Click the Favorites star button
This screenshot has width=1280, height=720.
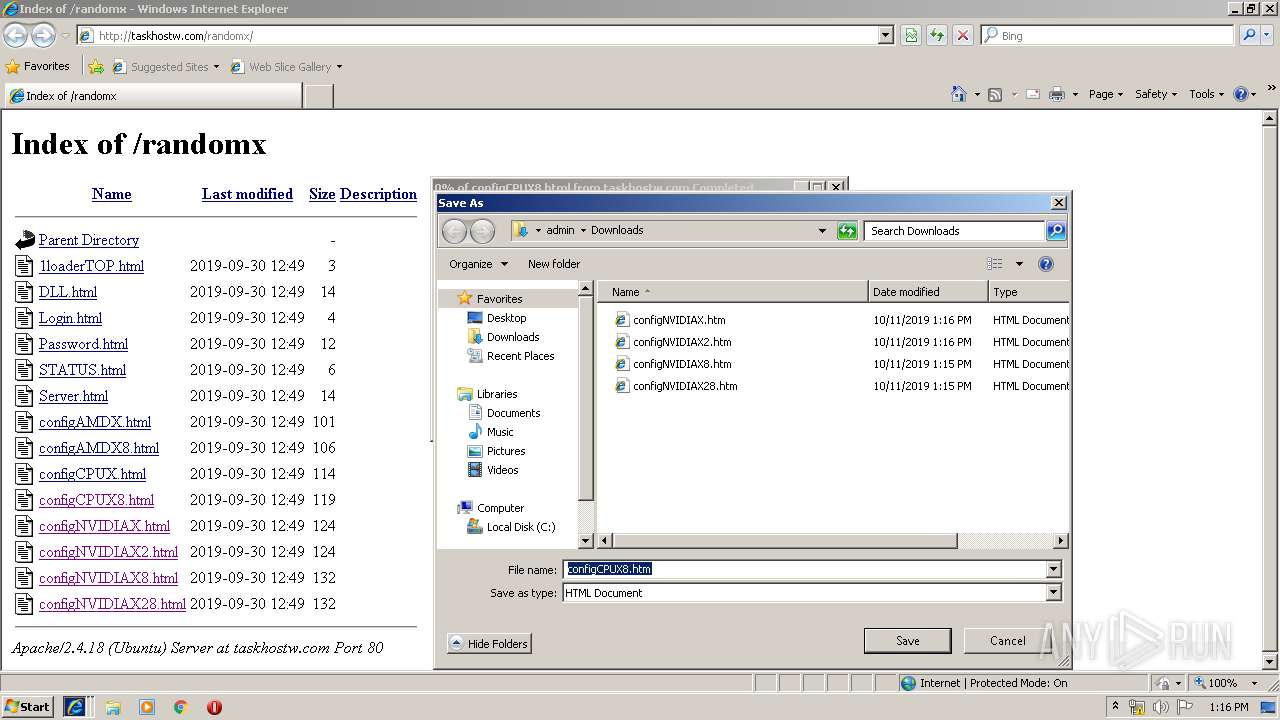point(38,66)
